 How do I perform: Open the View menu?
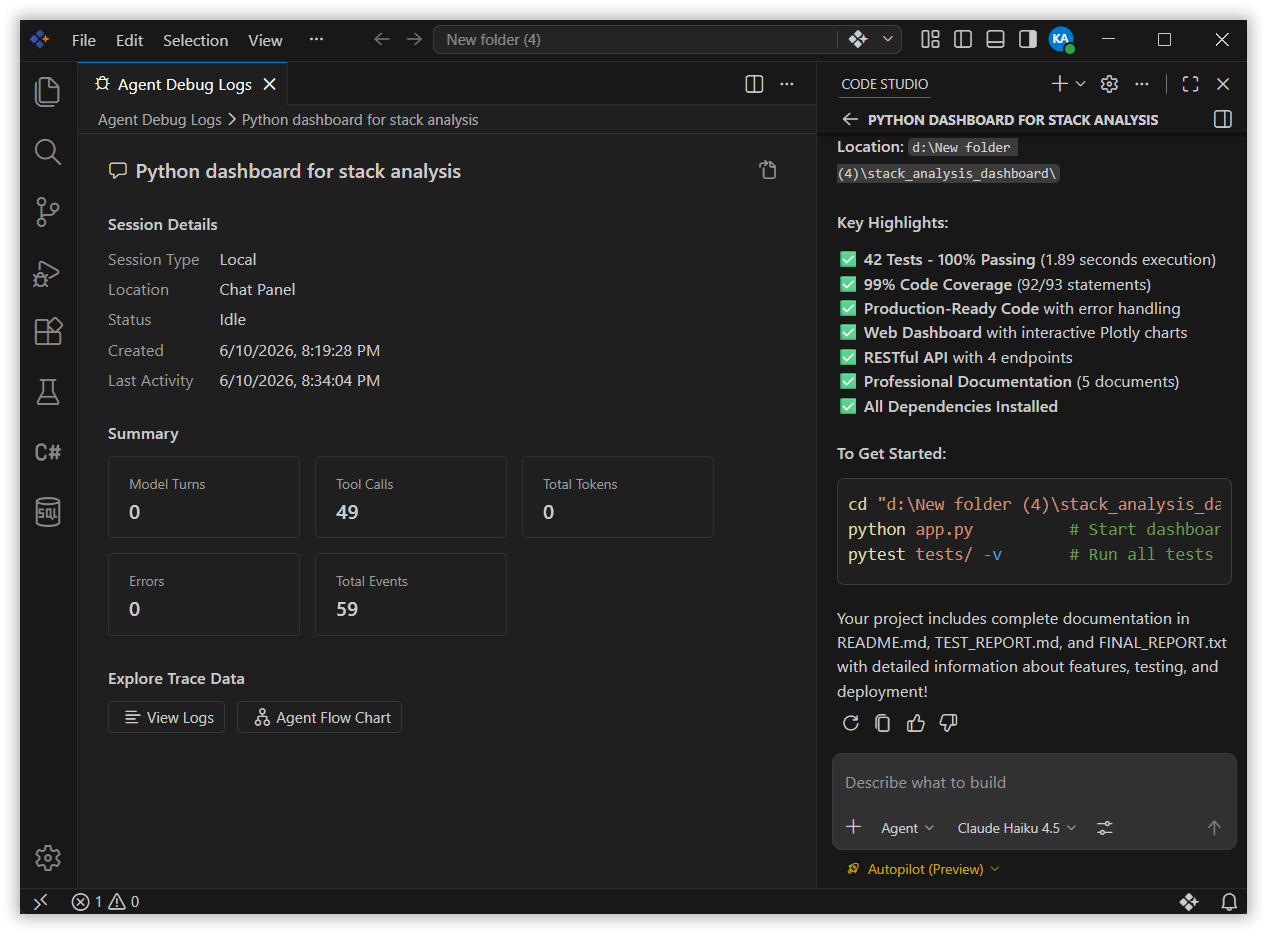coord(265,40)
